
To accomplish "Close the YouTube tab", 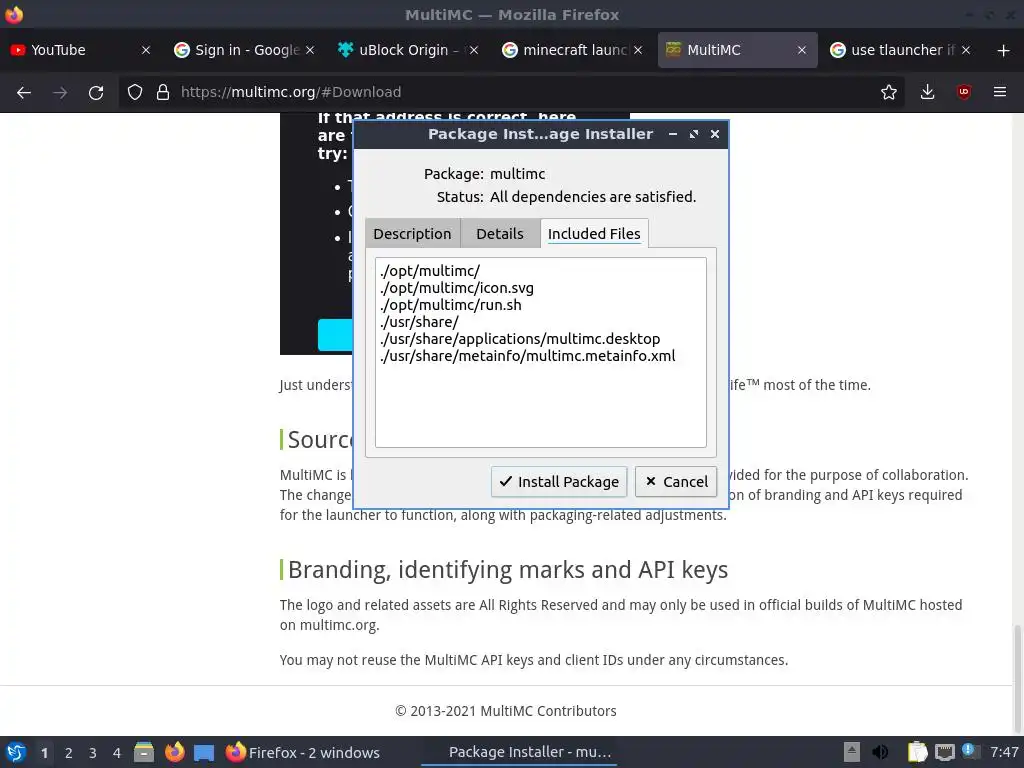I will click(x=146, y=50).
